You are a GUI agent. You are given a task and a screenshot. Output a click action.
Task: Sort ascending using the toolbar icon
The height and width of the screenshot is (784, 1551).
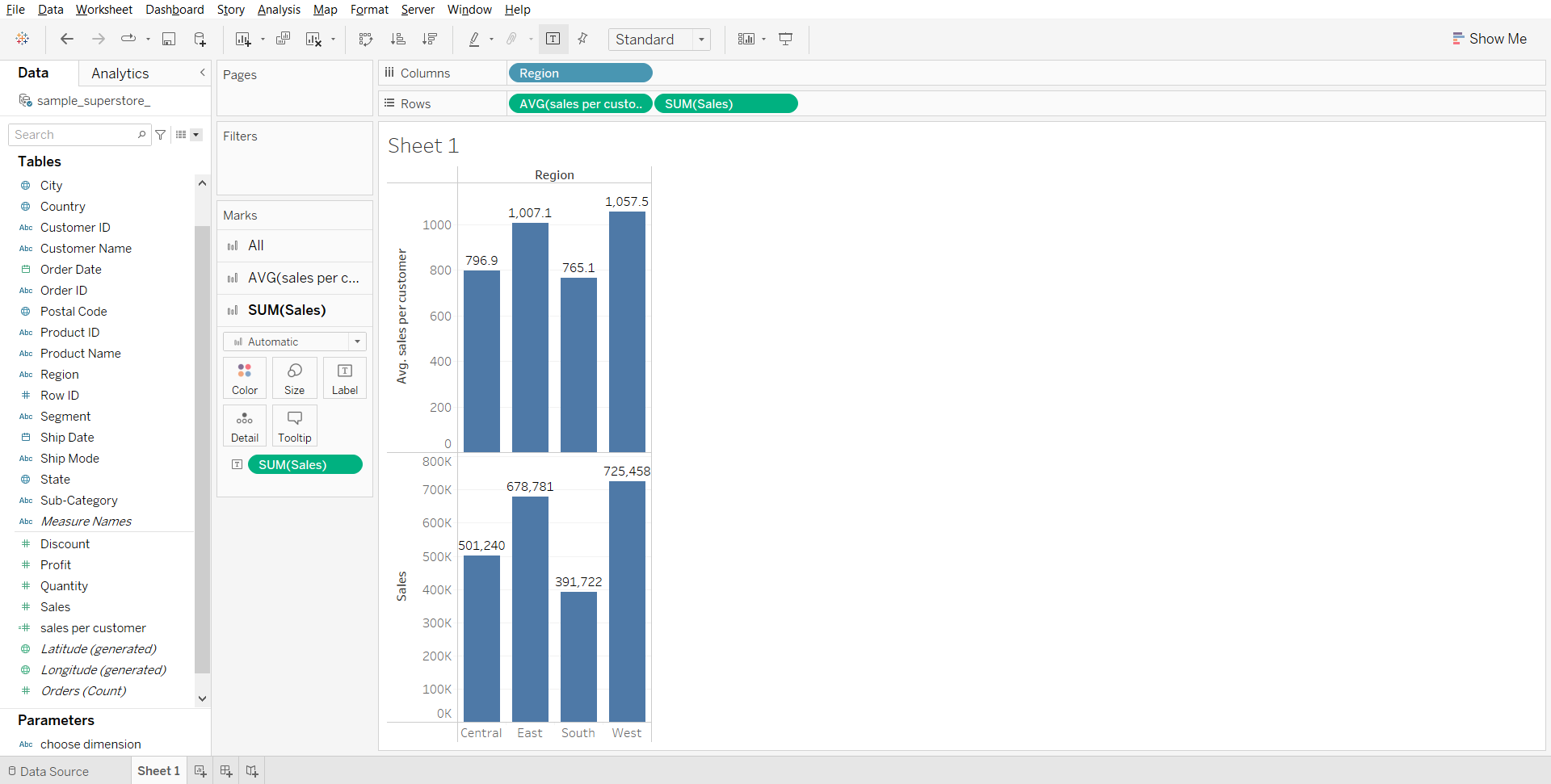click(x=397, y=39)
